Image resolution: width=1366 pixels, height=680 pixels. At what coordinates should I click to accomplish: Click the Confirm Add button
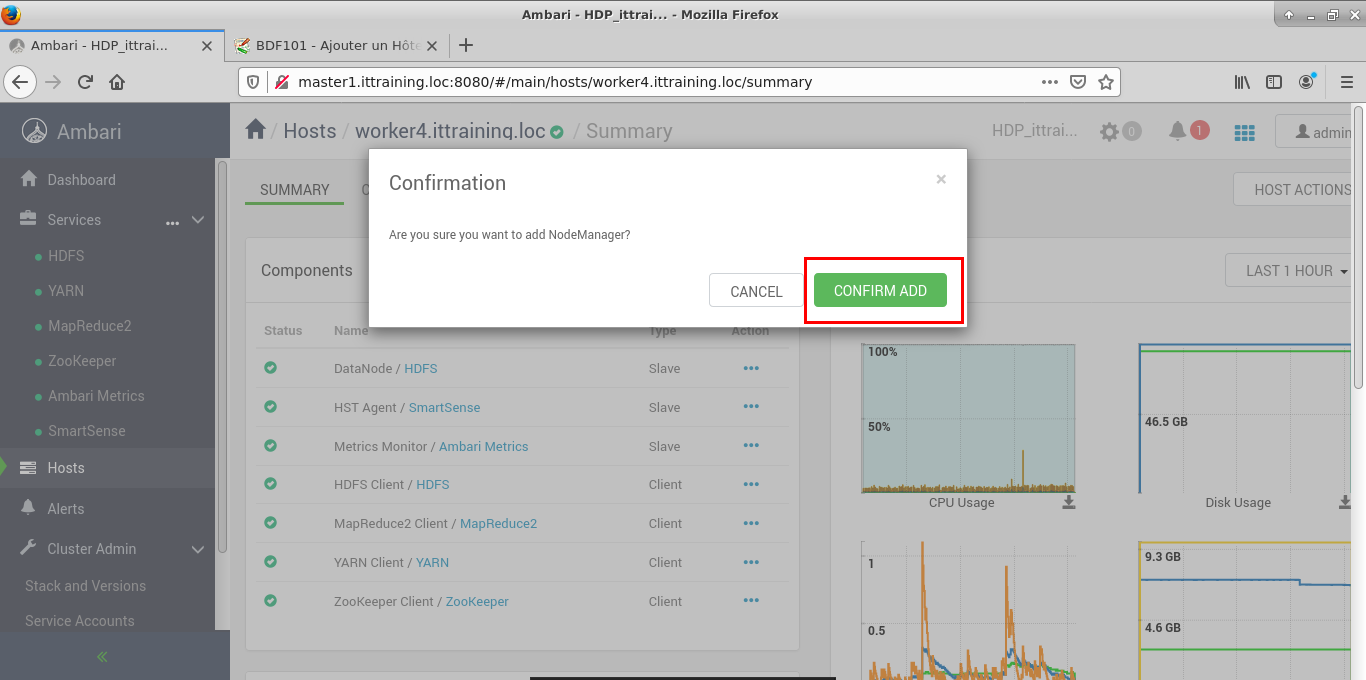(x=880, y=291)
